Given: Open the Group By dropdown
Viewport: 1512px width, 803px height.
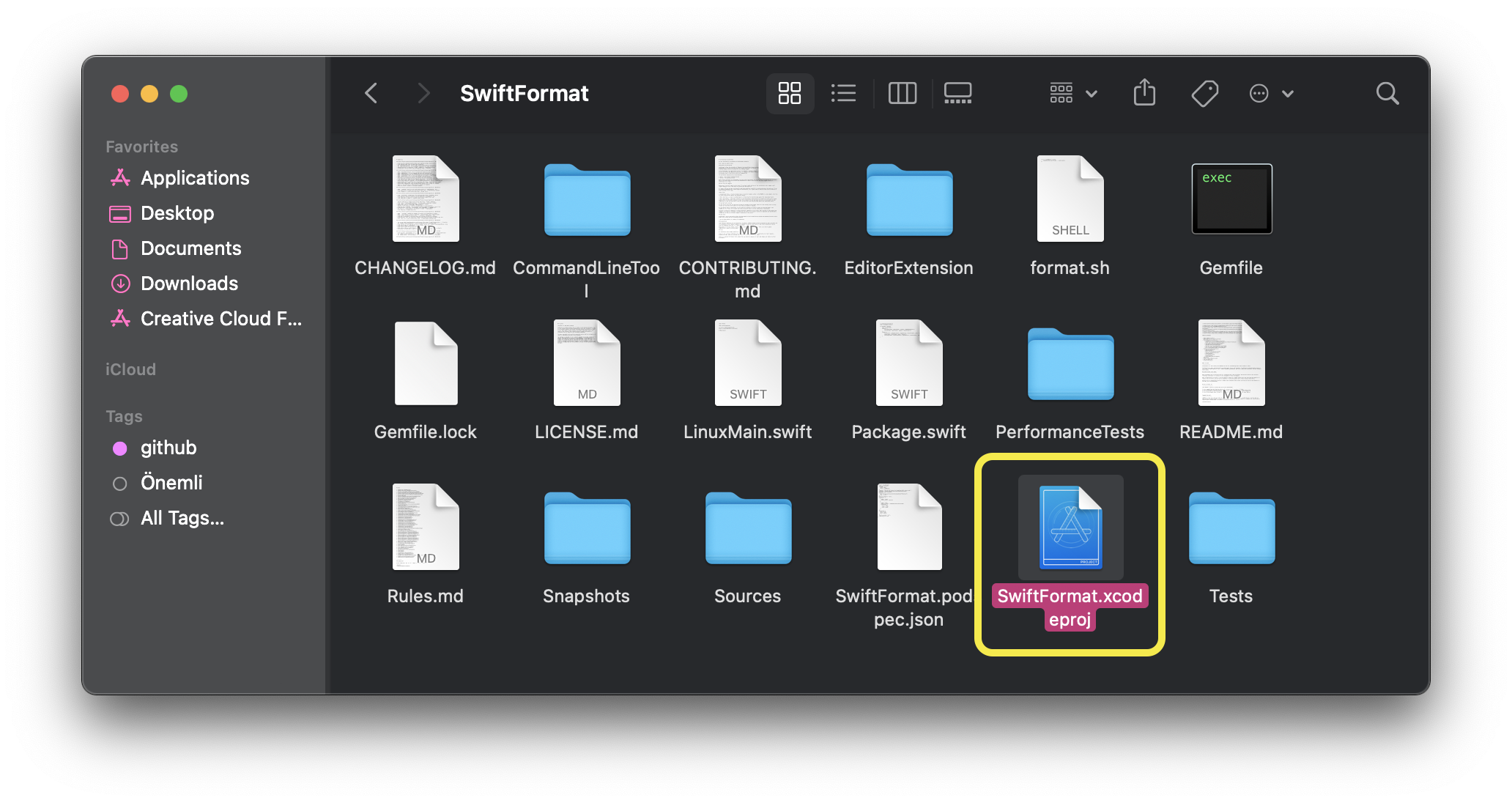Looking at the screenshot, I should tap(1073, 93).
